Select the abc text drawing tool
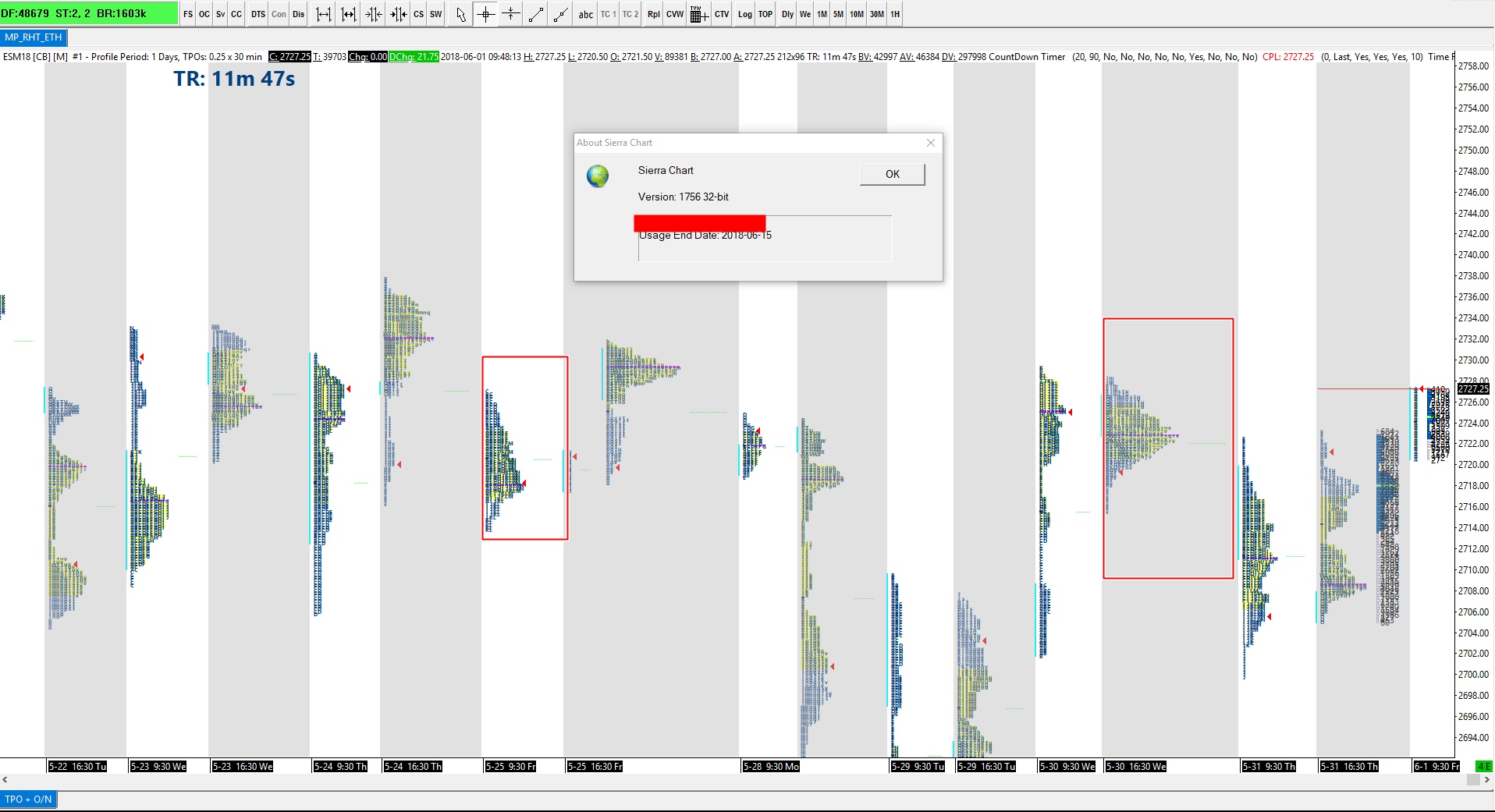The image size is (1495, 812). (x=586, y=14)
